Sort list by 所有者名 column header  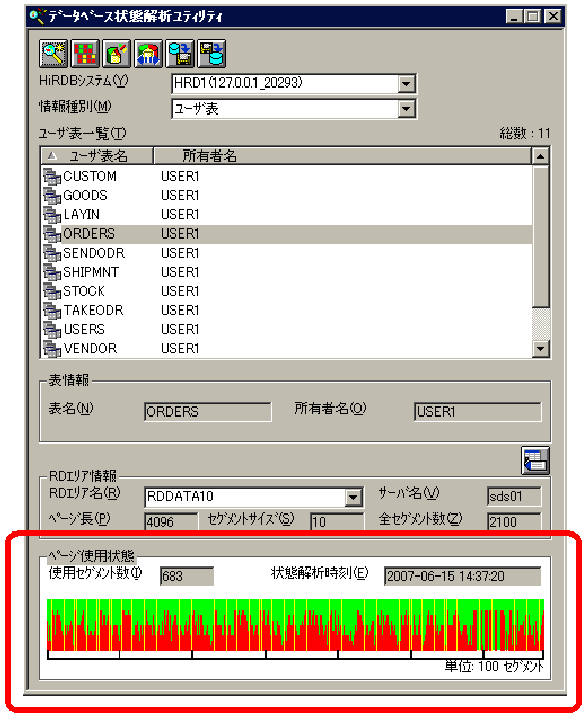click(343, 156)
